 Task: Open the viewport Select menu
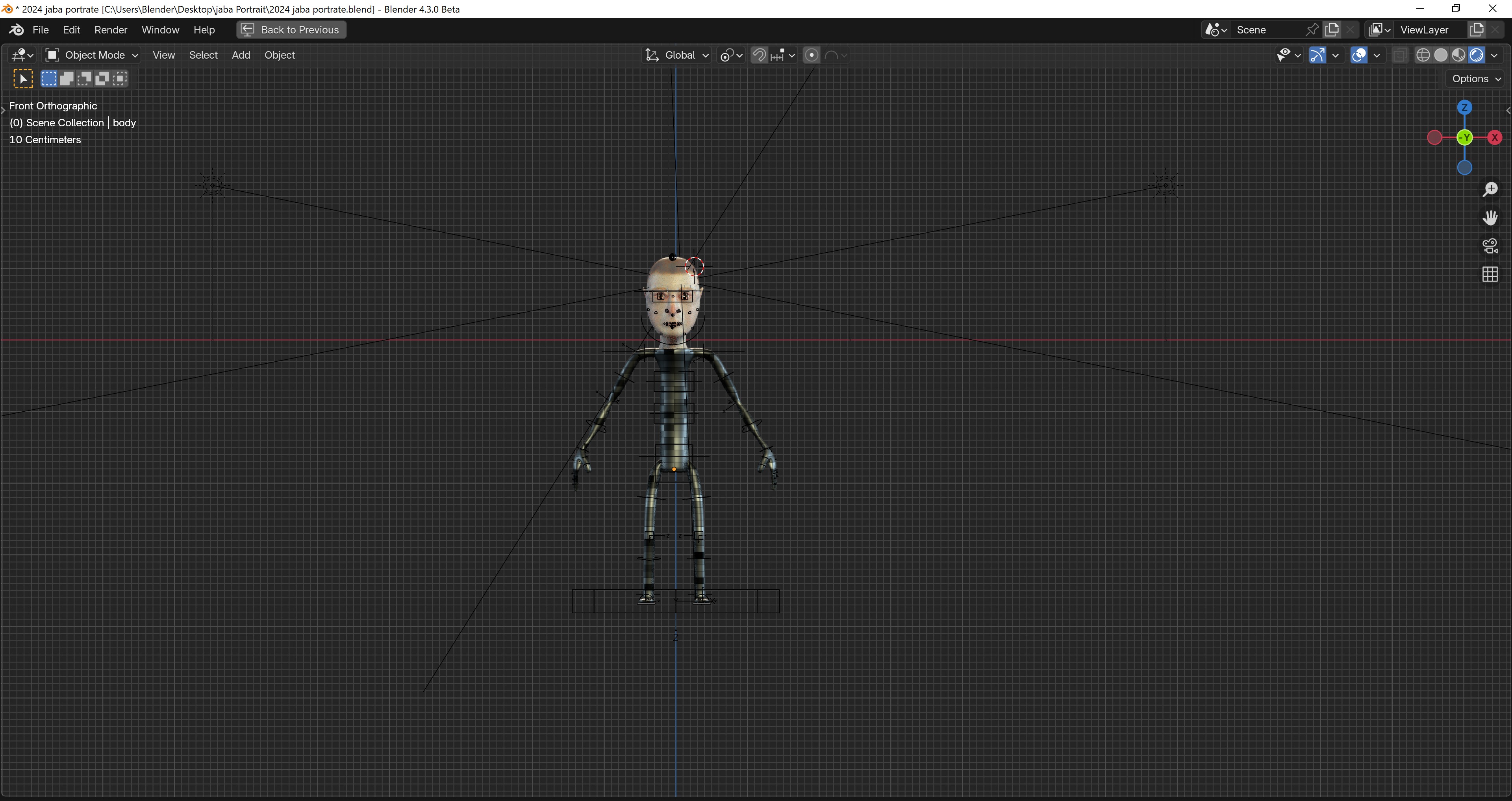[x=203, y=55]
